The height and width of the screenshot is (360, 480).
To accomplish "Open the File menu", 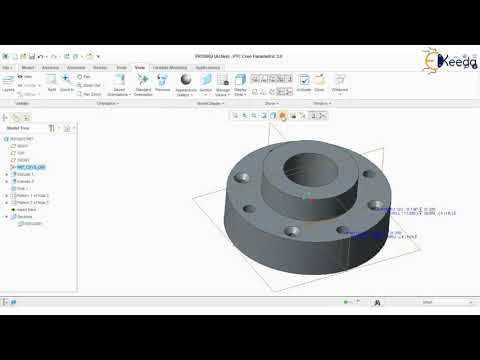I will (x=7, y=68).
